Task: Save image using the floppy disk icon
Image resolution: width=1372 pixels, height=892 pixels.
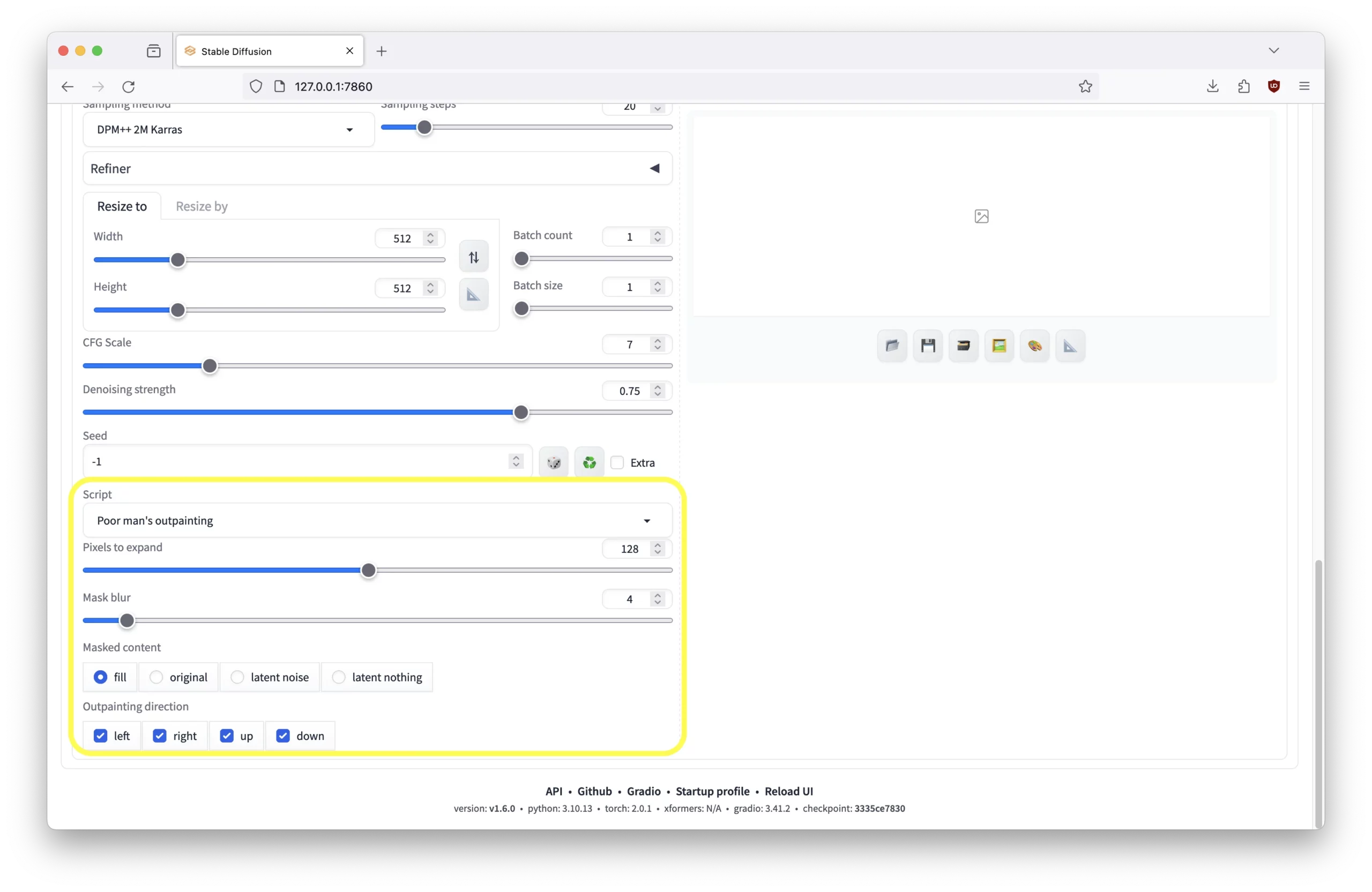Action: pyautogui.click(x=928, y=346)
